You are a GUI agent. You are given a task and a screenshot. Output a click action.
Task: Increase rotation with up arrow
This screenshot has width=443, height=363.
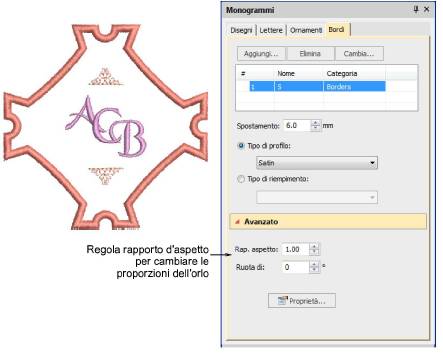pos(314,264)
